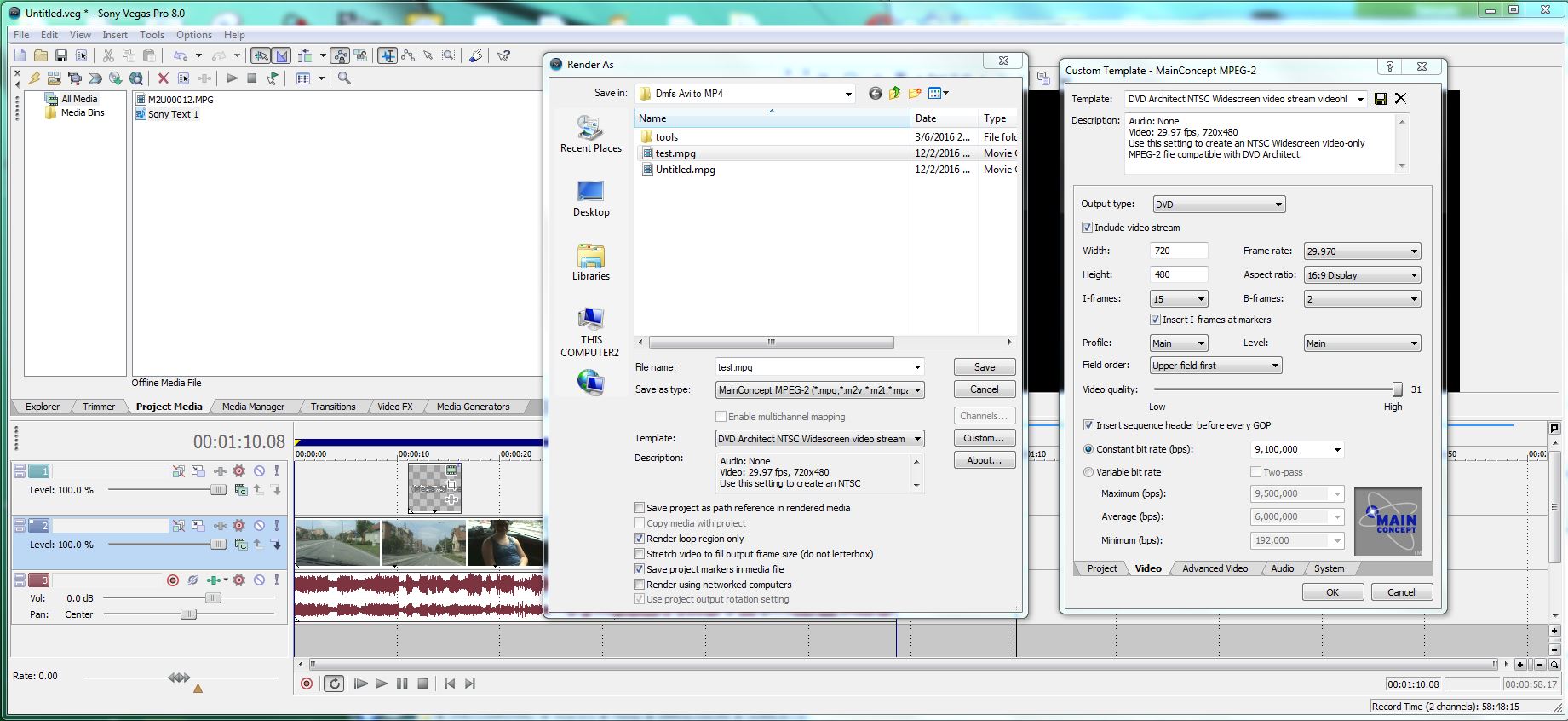Open the Insert menu

(x=115, y=35)
